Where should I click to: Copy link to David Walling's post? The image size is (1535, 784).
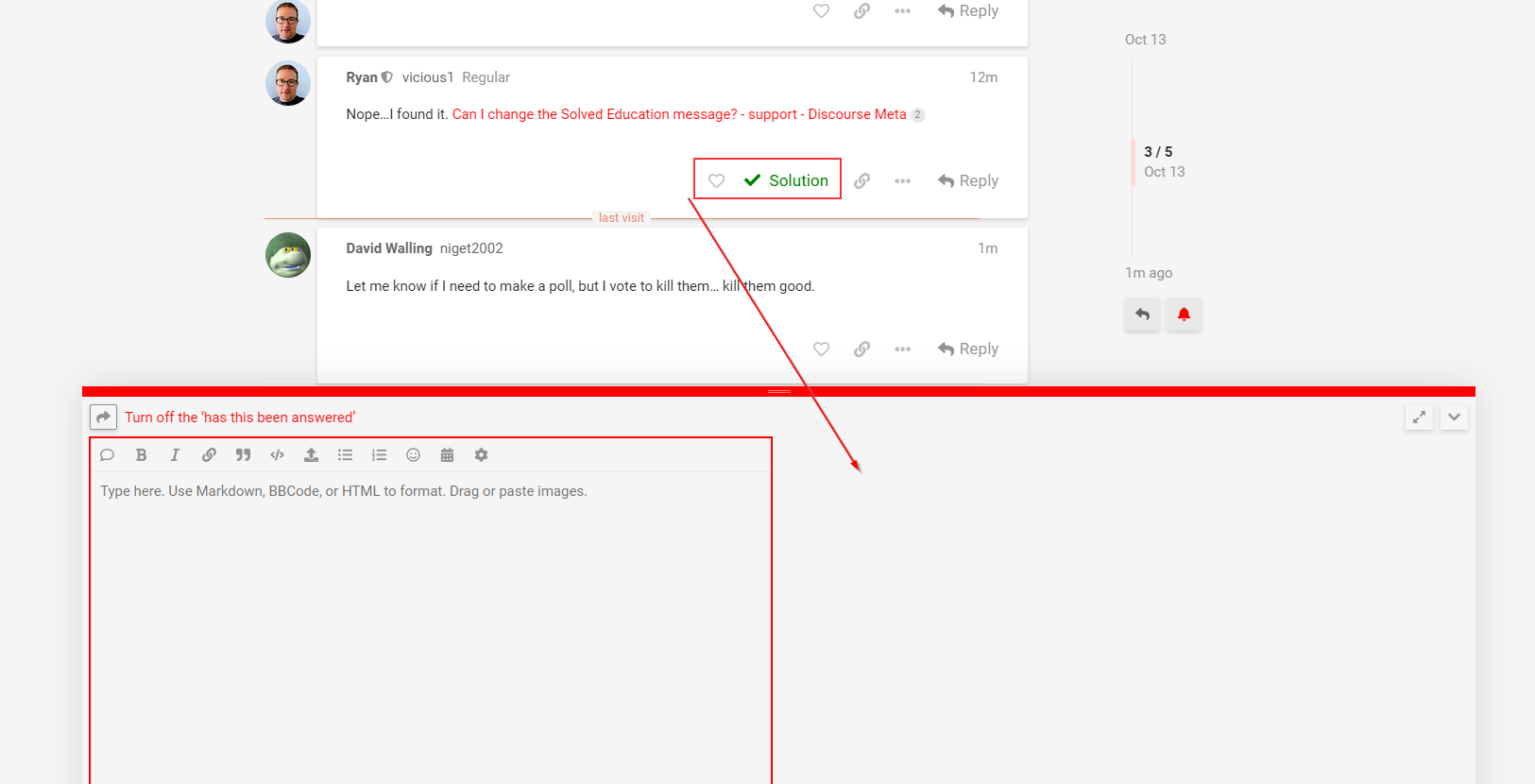pos(861,349)
